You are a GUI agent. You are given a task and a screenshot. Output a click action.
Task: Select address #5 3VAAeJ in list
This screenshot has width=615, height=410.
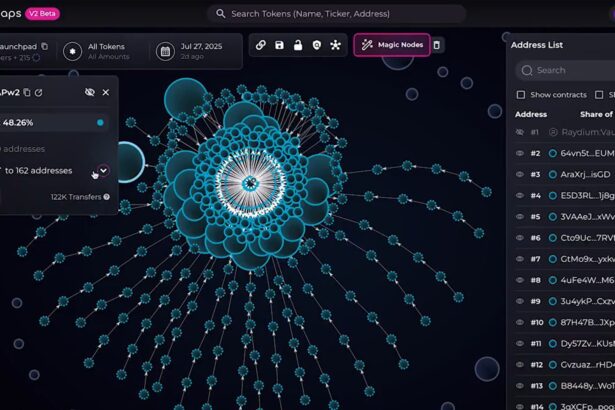586,216
